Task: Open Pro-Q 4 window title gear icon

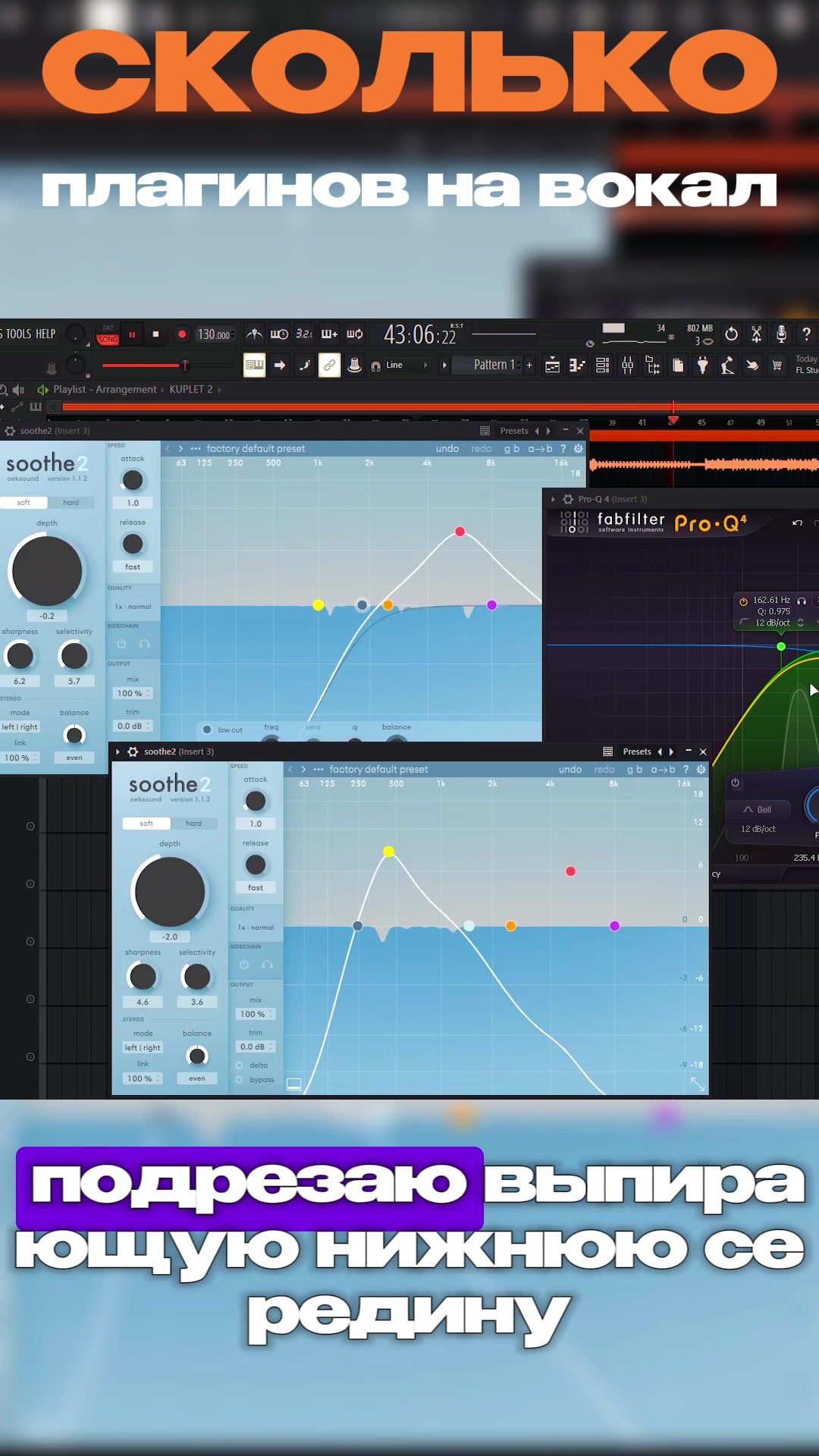Action: [x=567, y=499]
